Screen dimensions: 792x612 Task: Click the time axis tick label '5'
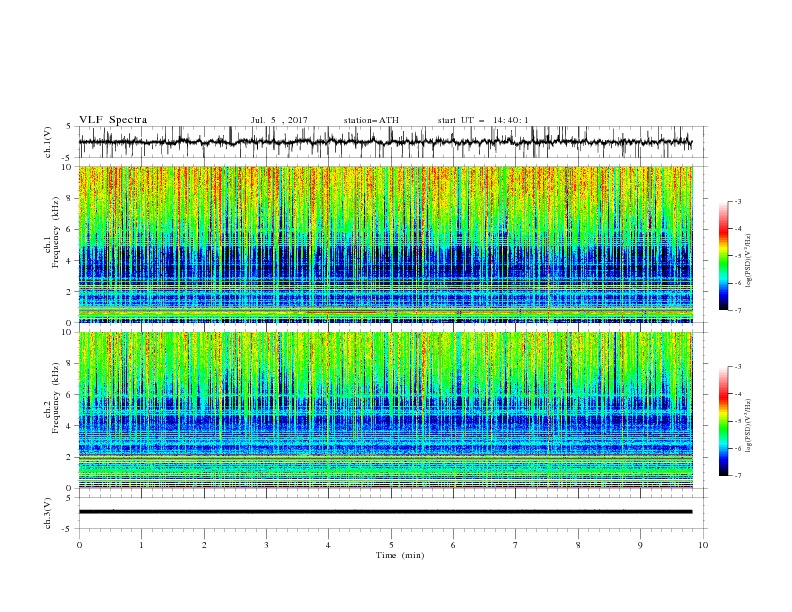391,545
